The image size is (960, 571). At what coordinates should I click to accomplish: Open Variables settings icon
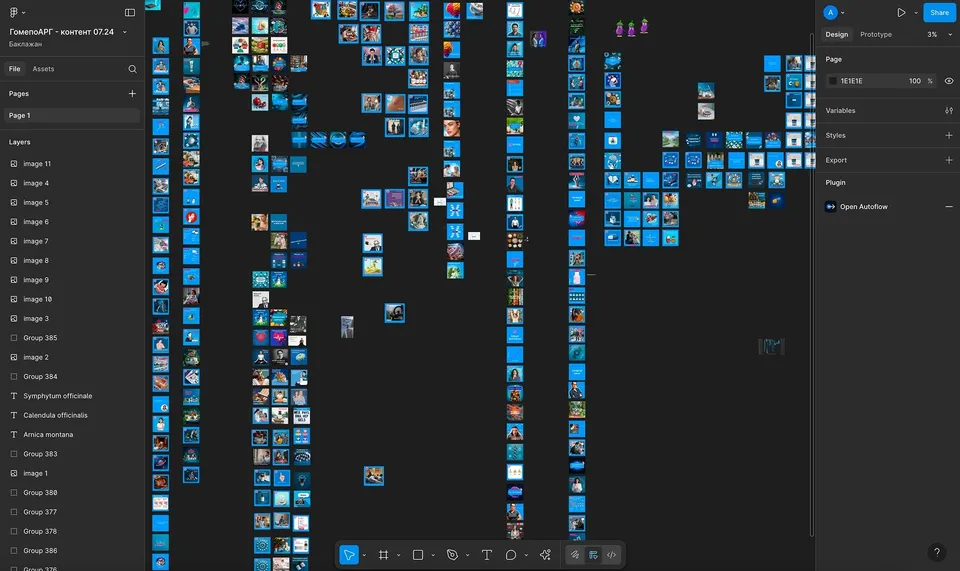tap(948, 111)
